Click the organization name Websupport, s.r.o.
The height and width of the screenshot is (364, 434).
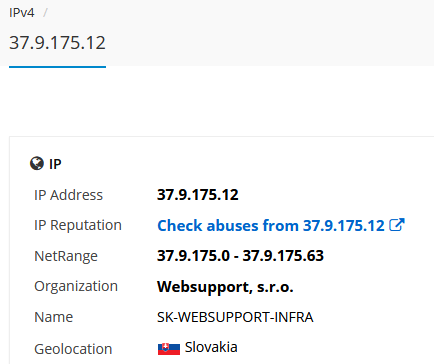pos(225,287)
